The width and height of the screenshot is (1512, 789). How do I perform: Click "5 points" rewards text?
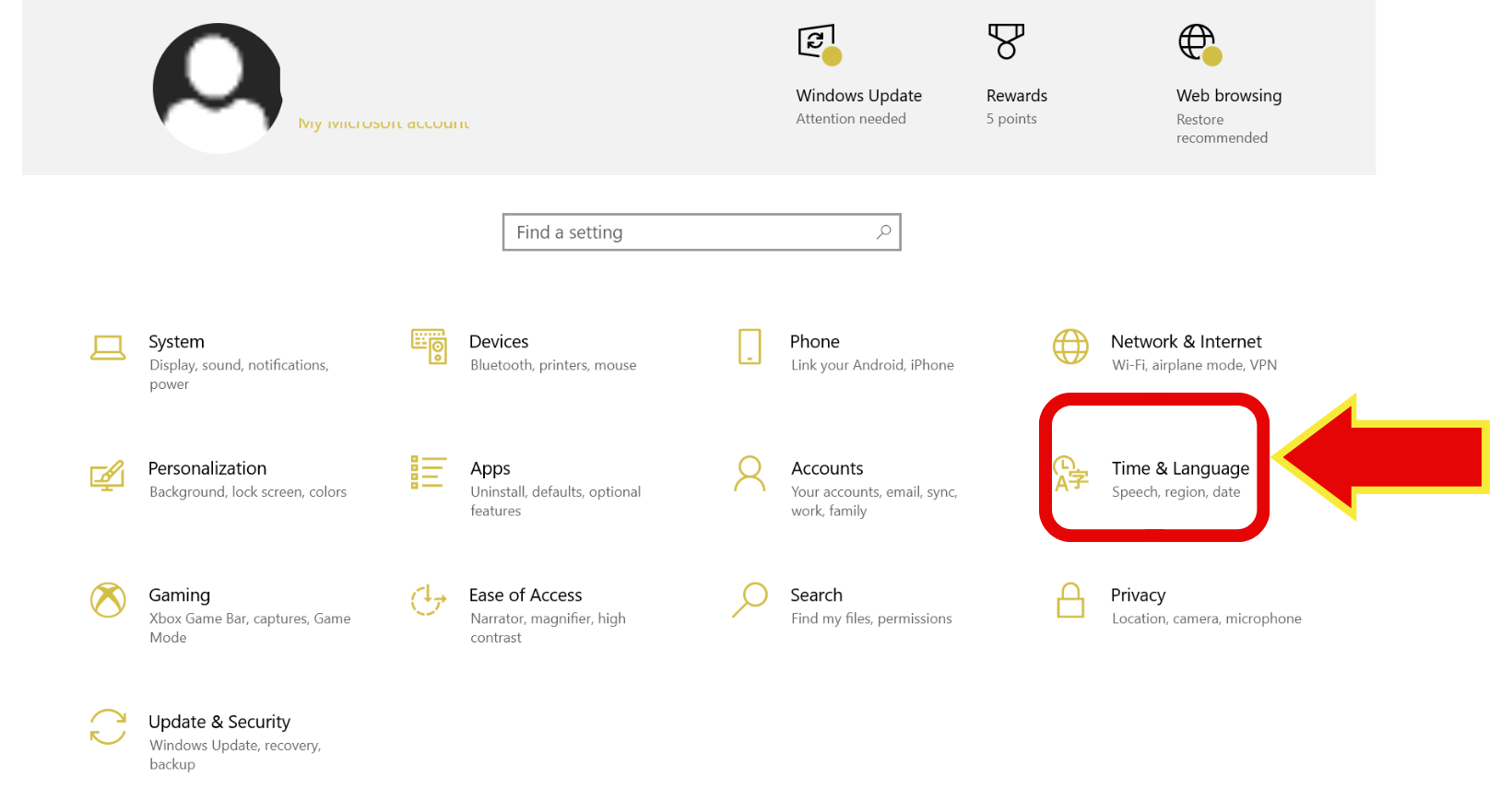(1011, 119)
